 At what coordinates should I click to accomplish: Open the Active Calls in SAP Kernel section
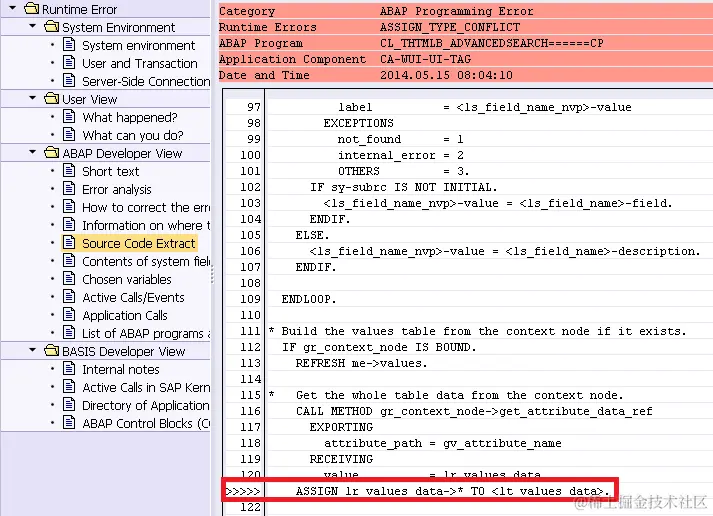tap(146, 387)
